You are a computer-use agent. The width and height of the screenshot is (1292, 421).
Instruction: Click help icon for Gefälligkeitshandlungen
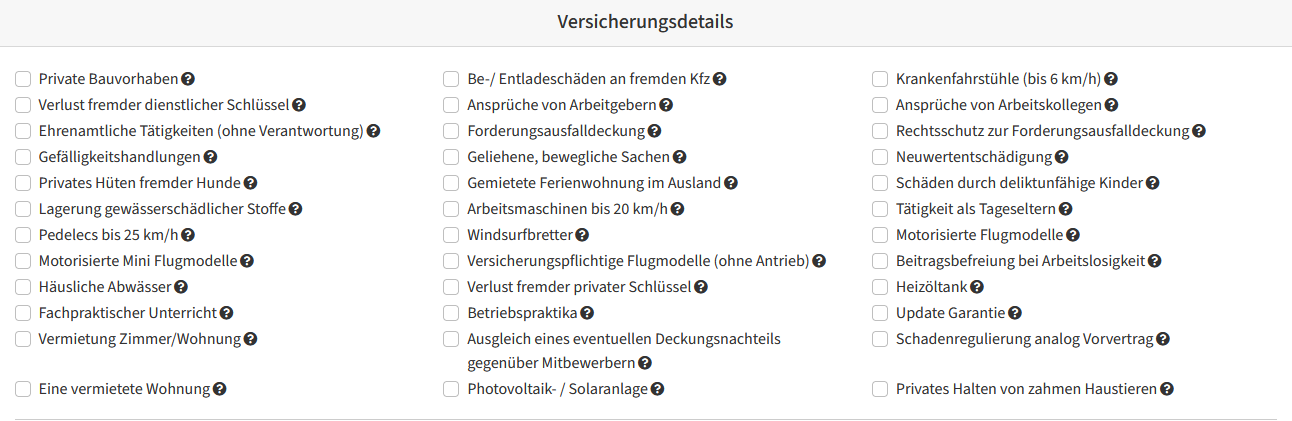[211, 157]
